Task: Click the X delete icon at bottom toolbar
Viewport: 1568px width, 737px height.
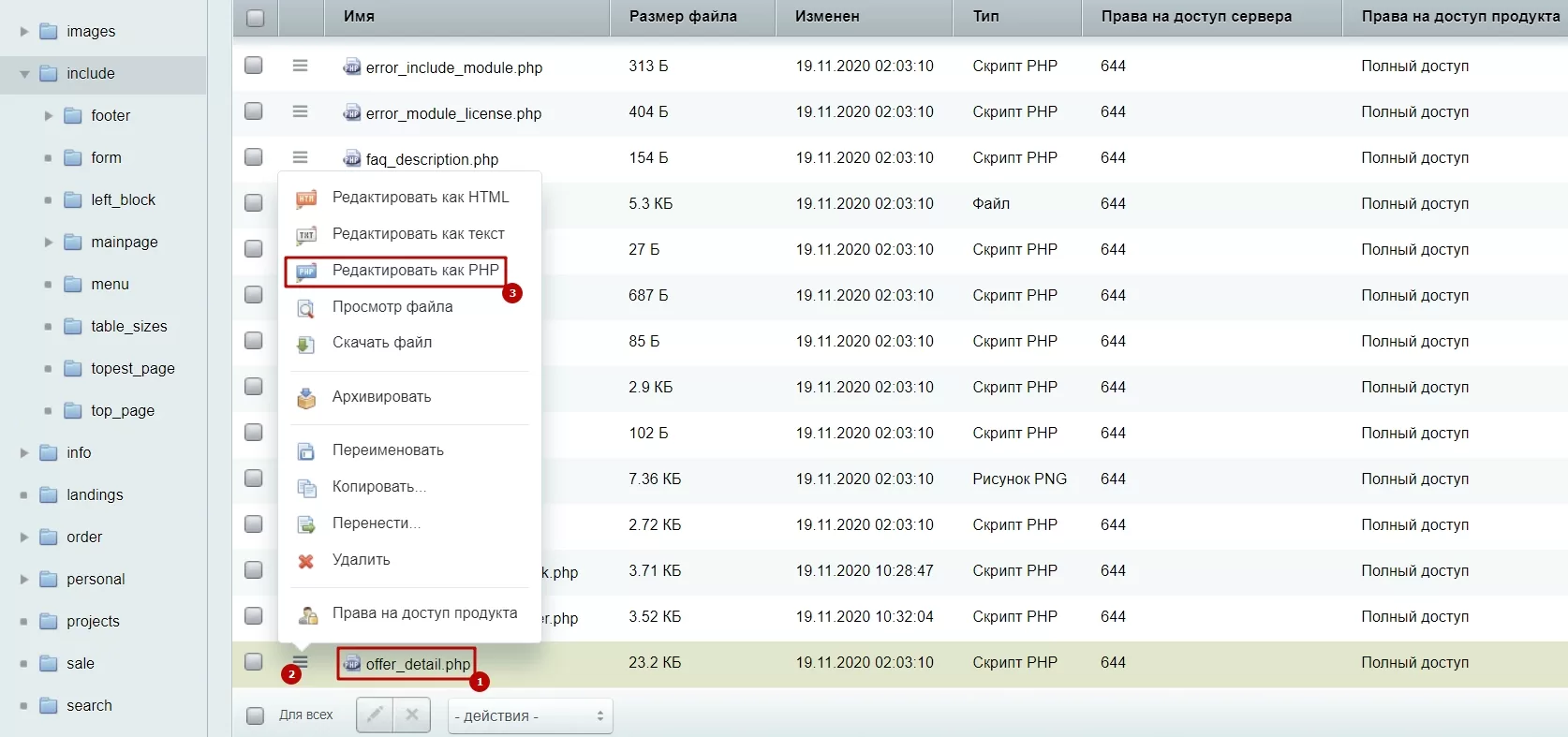Action: [411, 715]
